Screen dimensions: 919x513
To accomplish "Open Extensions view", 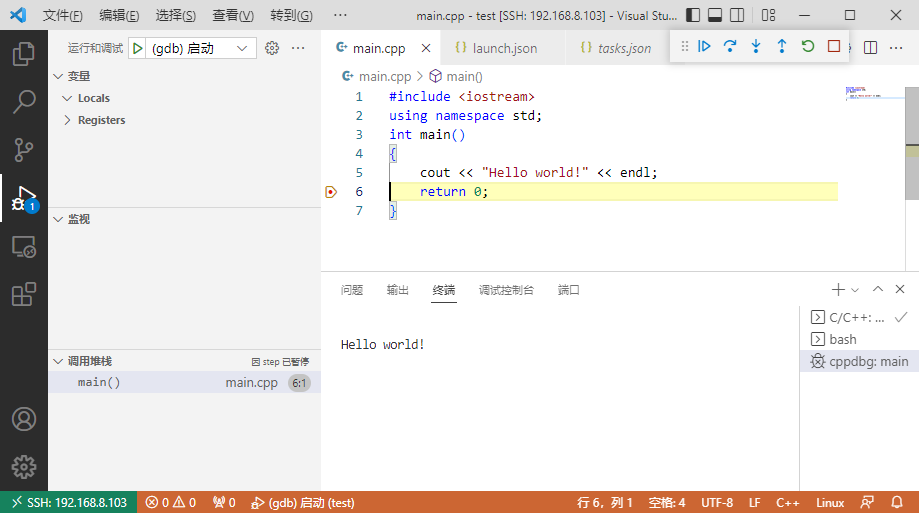I will click(23, 294).
